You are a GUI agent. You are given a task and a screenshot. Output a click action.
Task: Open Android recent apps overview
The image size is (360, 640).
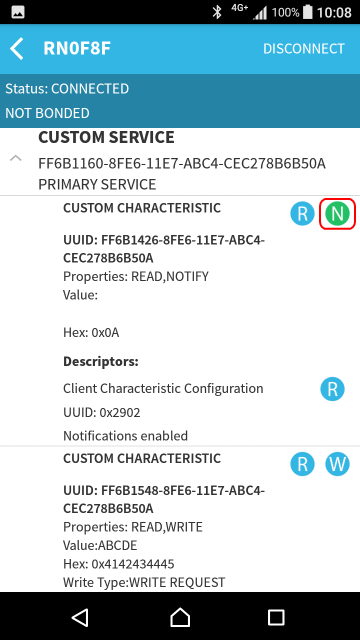tap(276, 617)
